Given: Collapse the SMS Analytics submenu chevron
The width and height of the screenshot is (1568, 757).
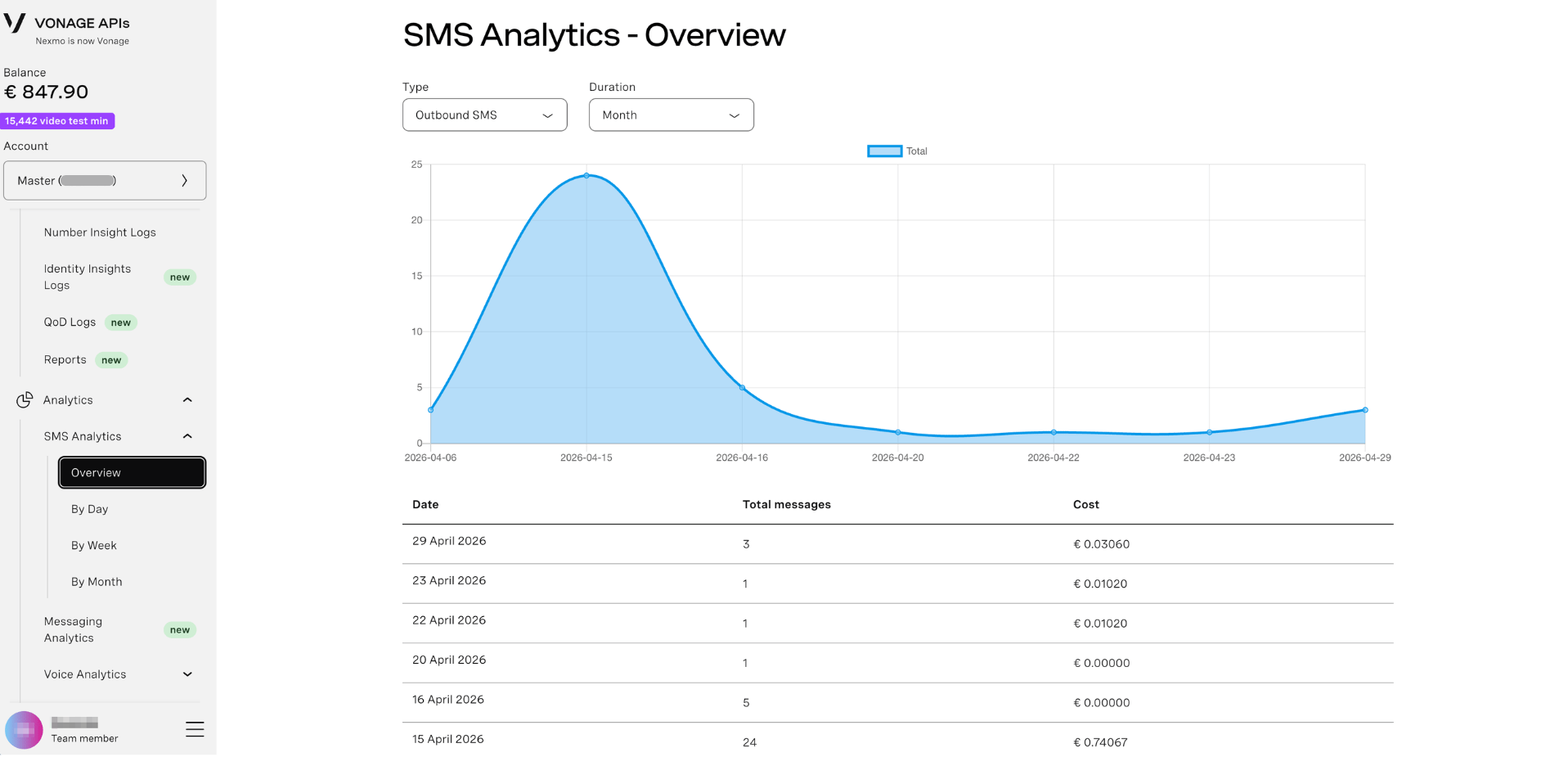Looking at the screenshot, I should pyautogui.click(x=187, y=436).
